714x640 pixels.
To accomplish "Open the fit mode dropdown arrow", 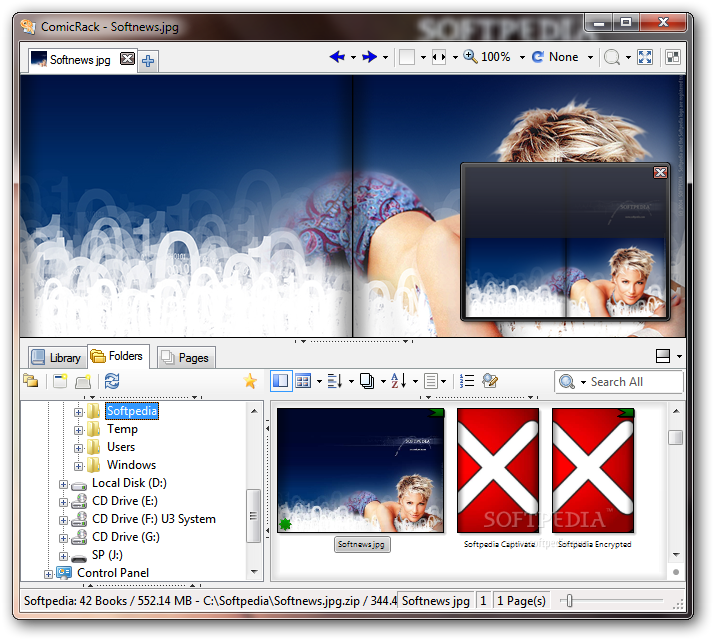I will coord(455,57).
